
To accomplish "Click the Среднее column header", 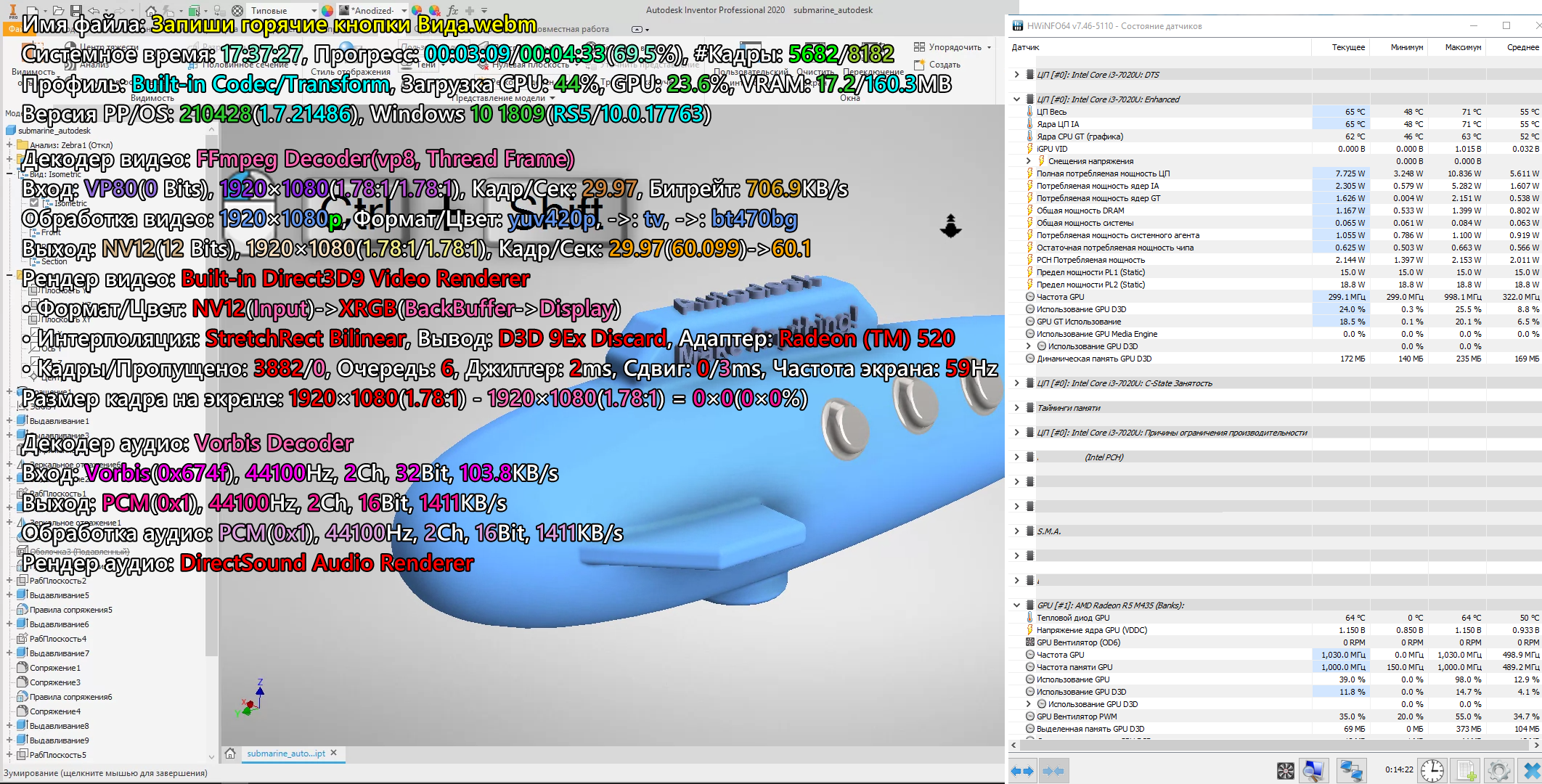I will pos(1522,47).
